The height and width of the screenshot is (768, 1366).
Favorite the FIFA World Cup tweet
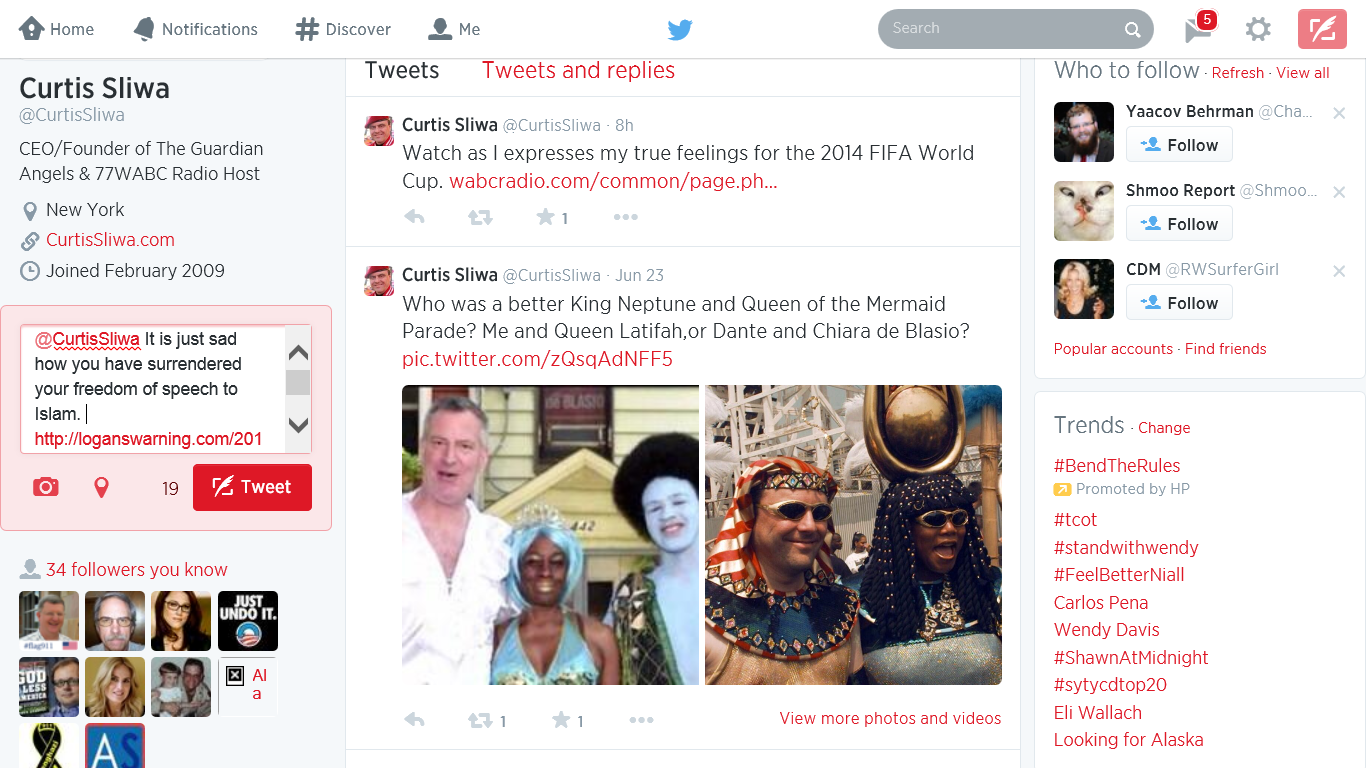pyautogui.click(x=545, y=217)
